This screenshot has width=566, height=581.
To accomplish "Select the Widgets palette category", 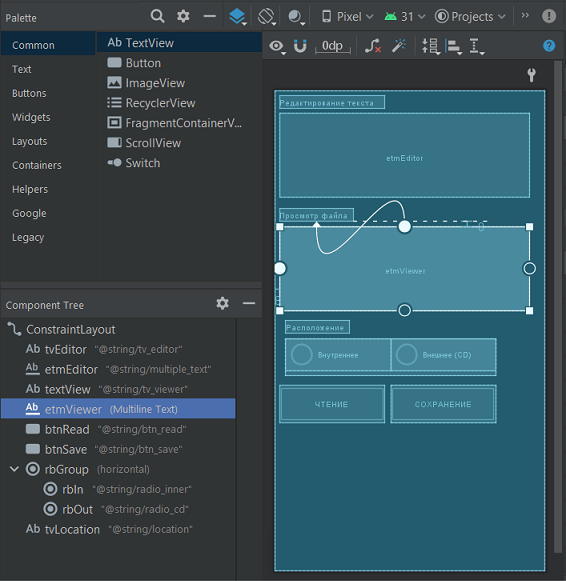I will coord(31,117).
